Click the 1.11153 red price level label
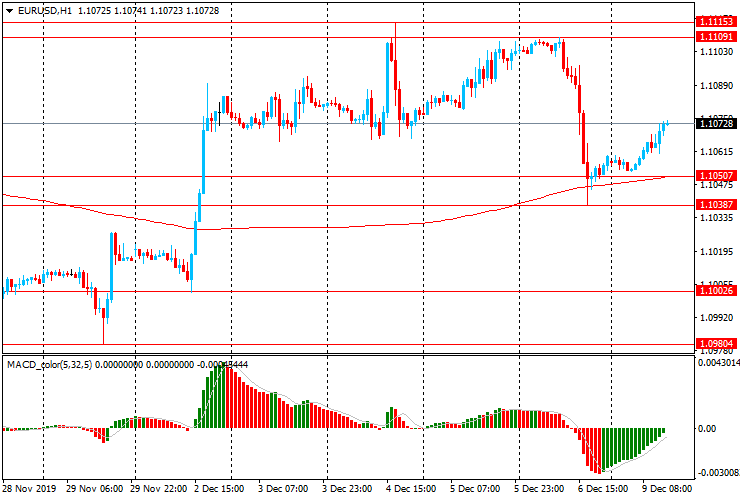This screenshot has height=500, width=740. pos(716,22)
